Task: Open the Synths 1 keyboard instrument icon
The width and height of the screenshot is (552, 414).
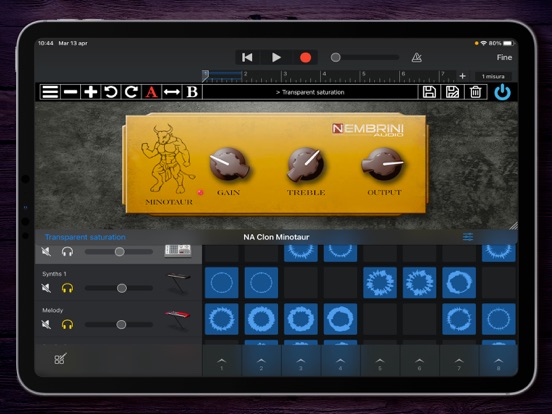Action: (178, 283)
